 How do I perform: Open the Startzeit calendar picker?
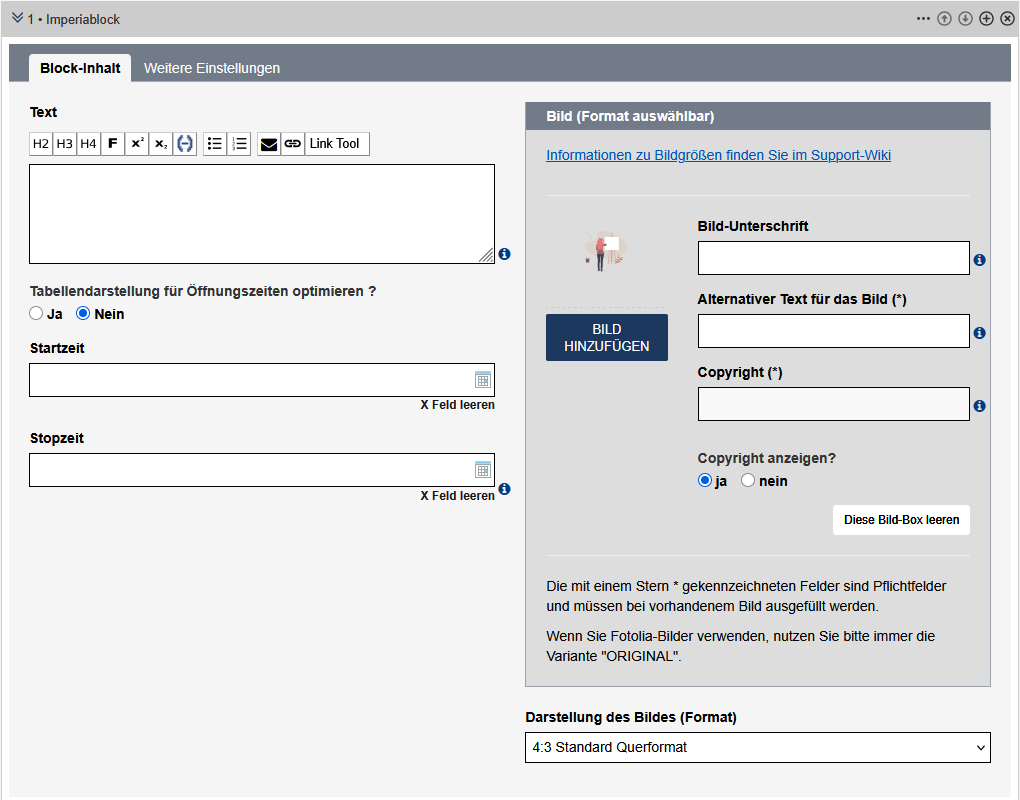[483, 380]
